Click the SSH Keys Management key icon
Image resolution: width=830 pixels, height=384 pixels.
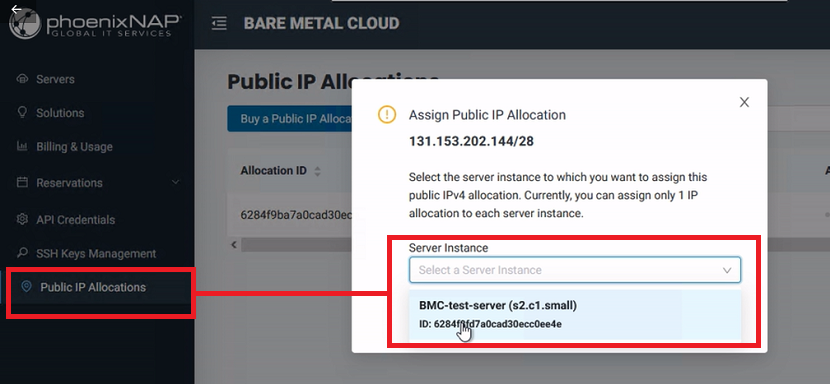click(x=22, y=253)
